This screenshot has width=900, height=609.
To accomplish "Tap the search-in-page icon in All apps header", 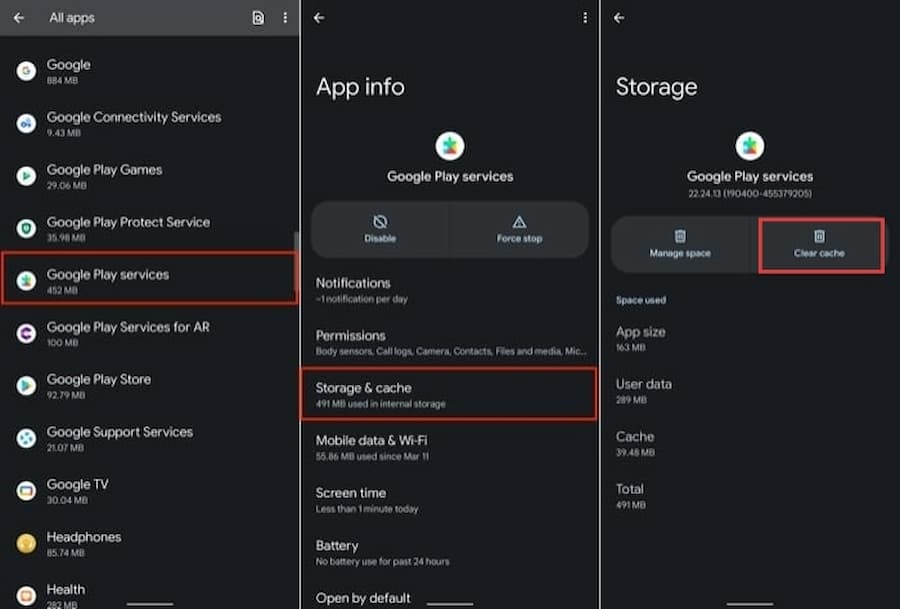I will [x=258, y=18].
